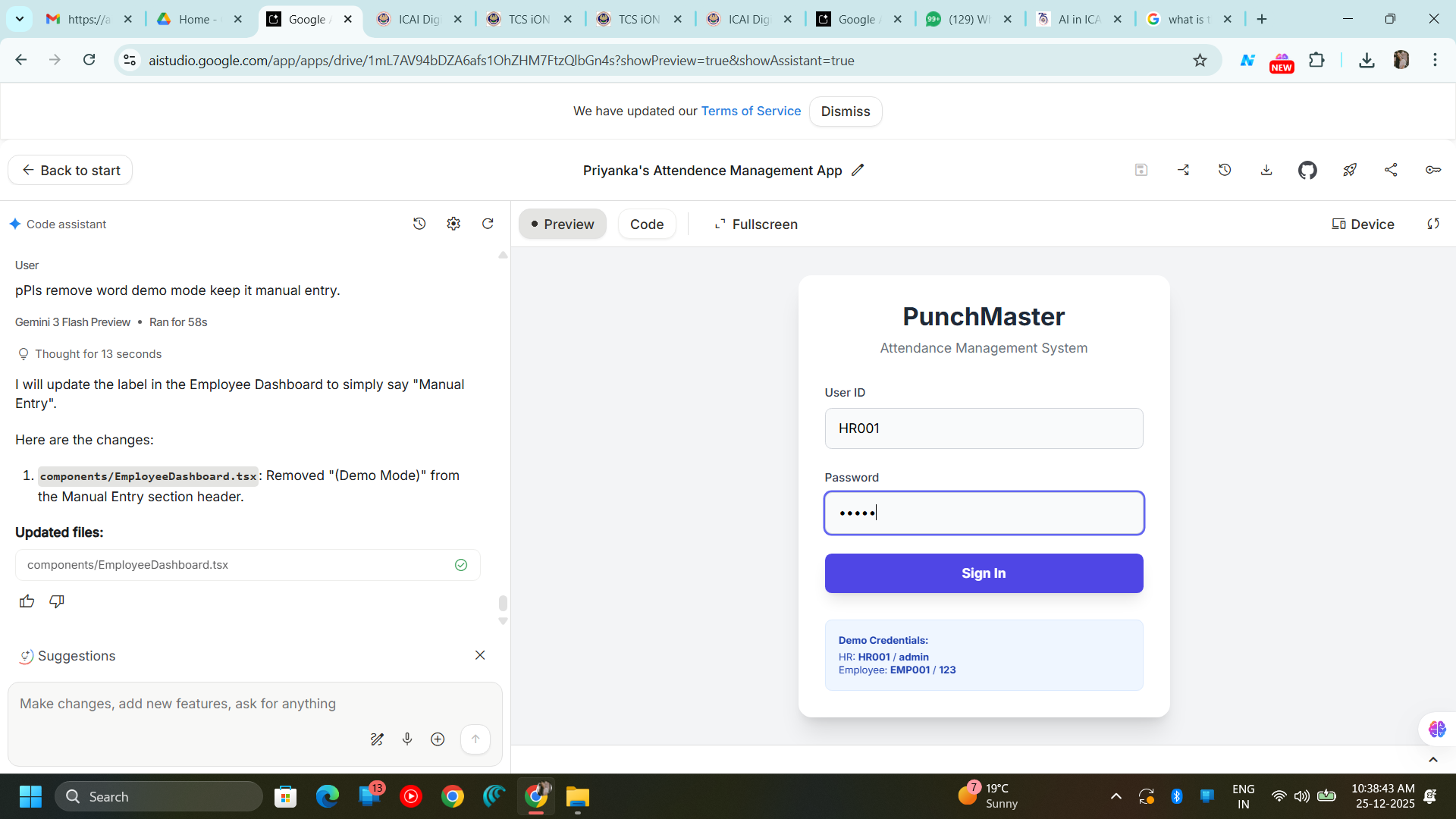
Task: Switch to the Code tab
Action: (x=646, y=224)
